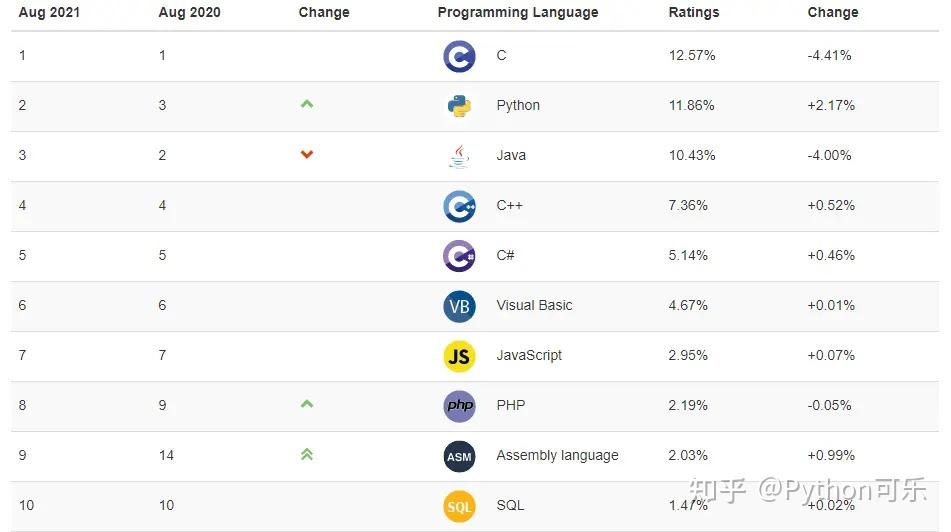
Task: Click the Visual Basic VB icon
Action: point(459,306)
